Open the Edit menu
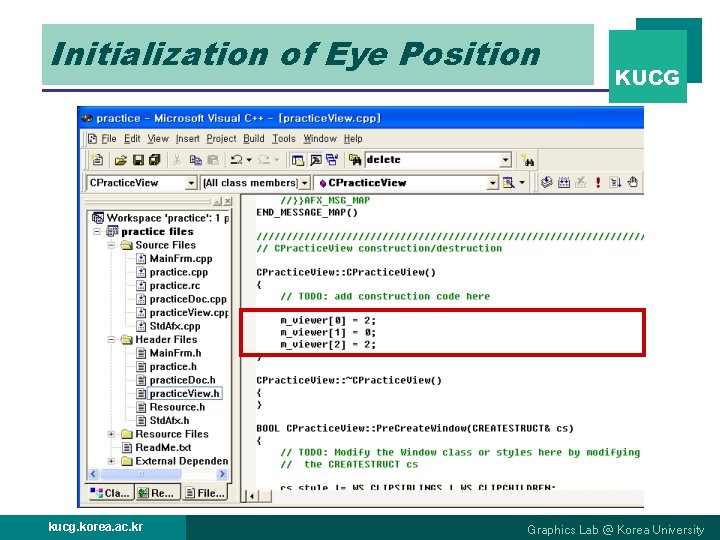Viewport: 720px width, 540px height. [x=132, y=139]
